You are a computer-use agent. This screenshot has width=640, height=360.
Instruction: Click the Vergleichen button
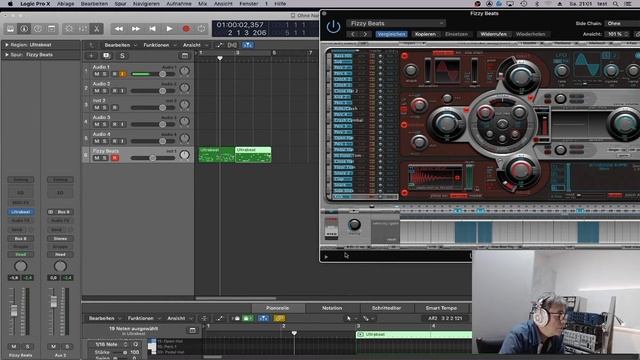[x=391, y=34]
